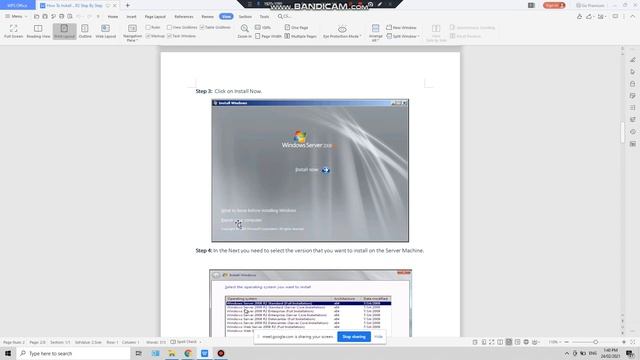Open the Arrange All dropdown

point(376,33)
